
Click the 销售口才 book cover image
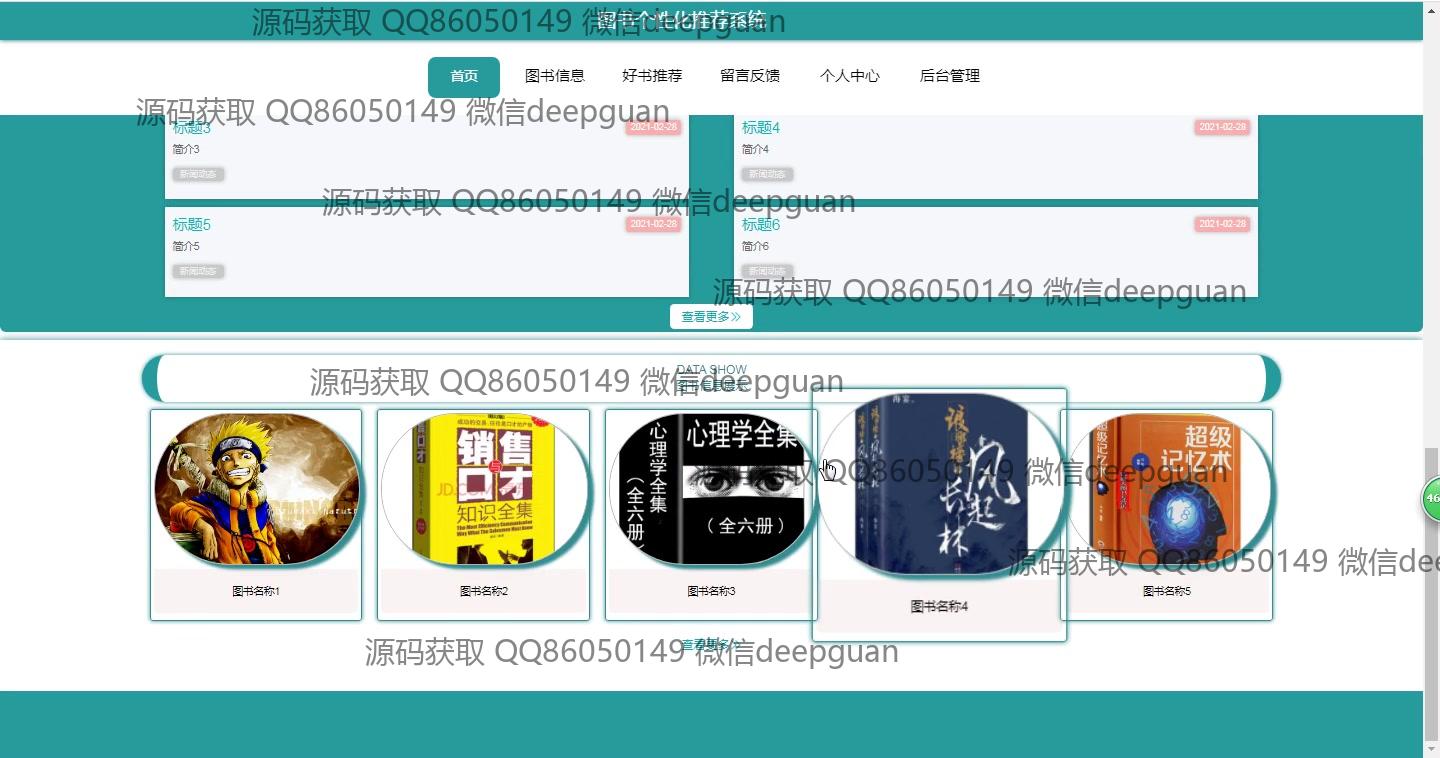pos(483,490)
